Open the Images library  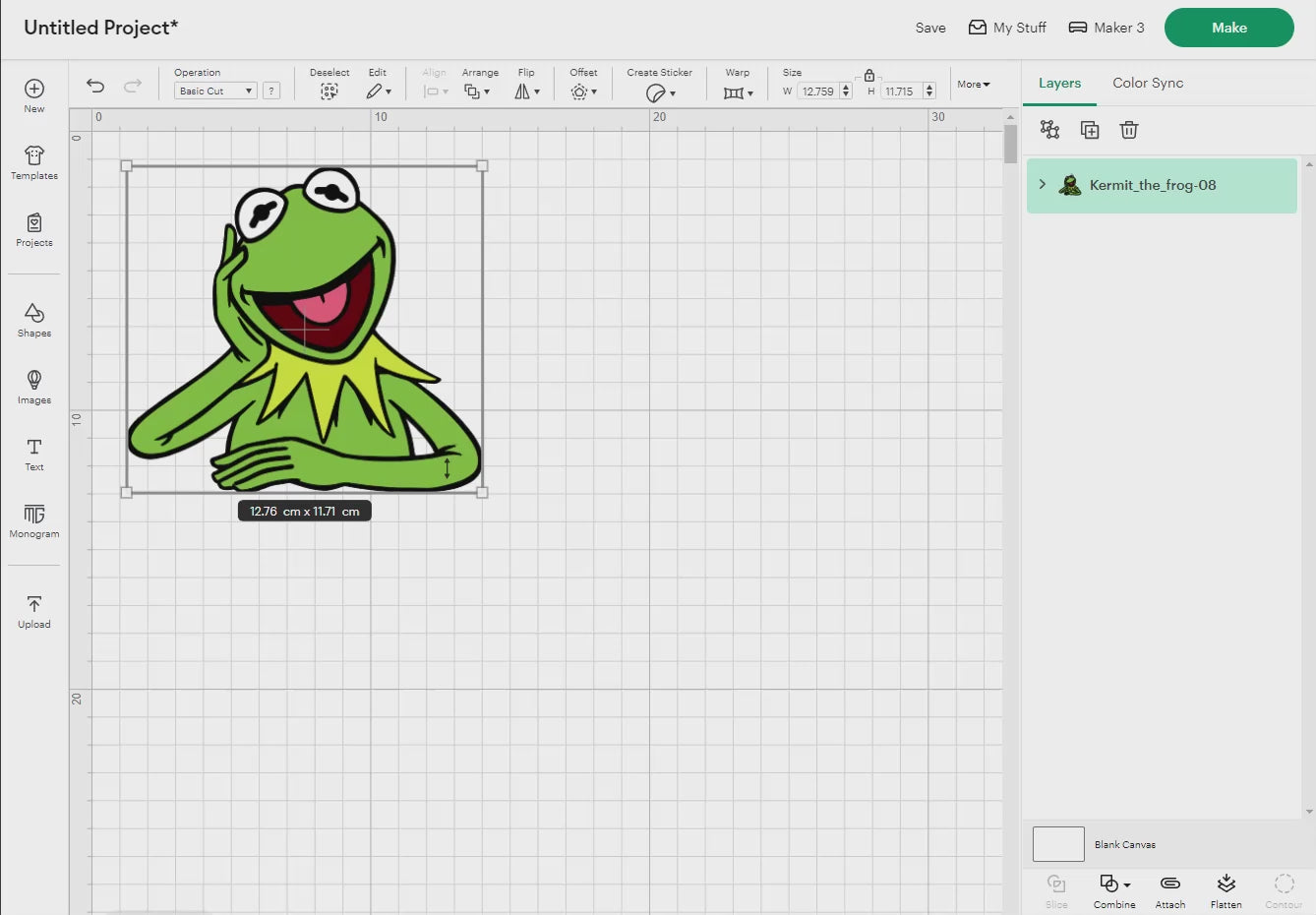34,387
